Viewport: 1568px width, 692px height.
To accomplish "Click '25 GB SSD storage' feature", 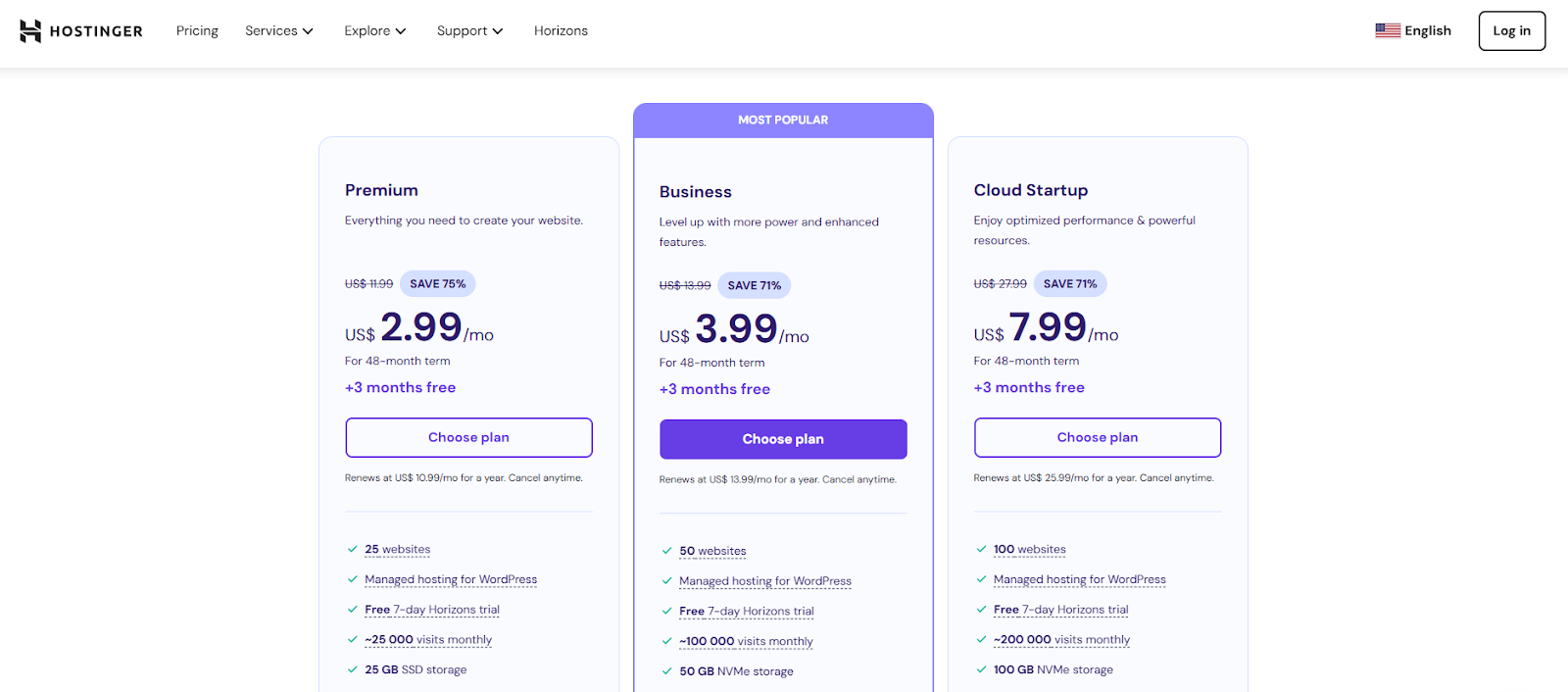I will (x=416, y=670).
